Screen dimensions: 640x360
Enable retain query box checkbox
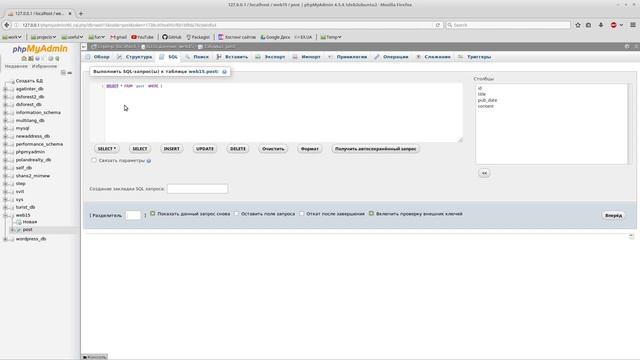point(236,213)
